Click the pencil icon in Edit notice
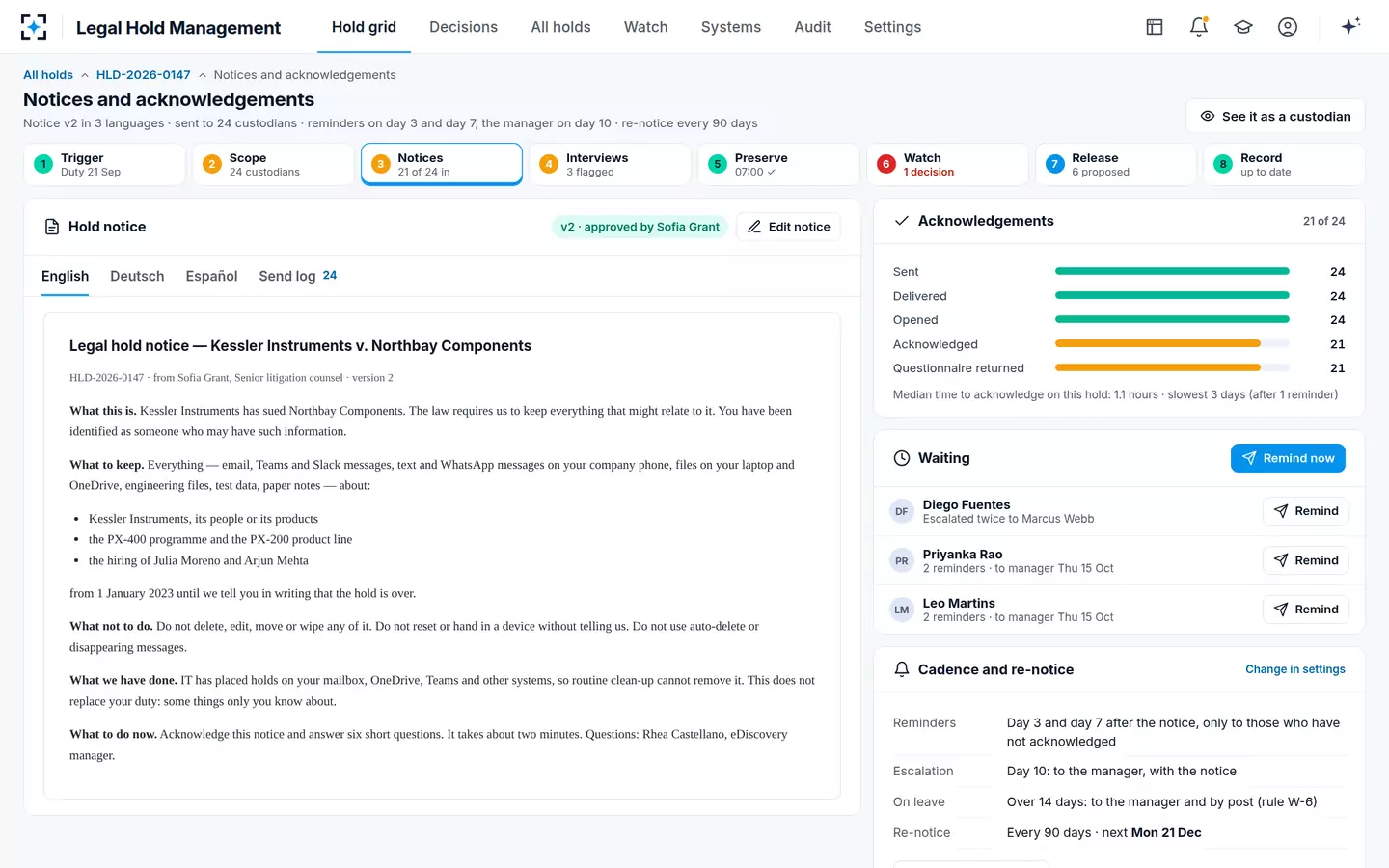Image resolution: width=1389 pixels, height=868 pixels. (x=754, y=227)
